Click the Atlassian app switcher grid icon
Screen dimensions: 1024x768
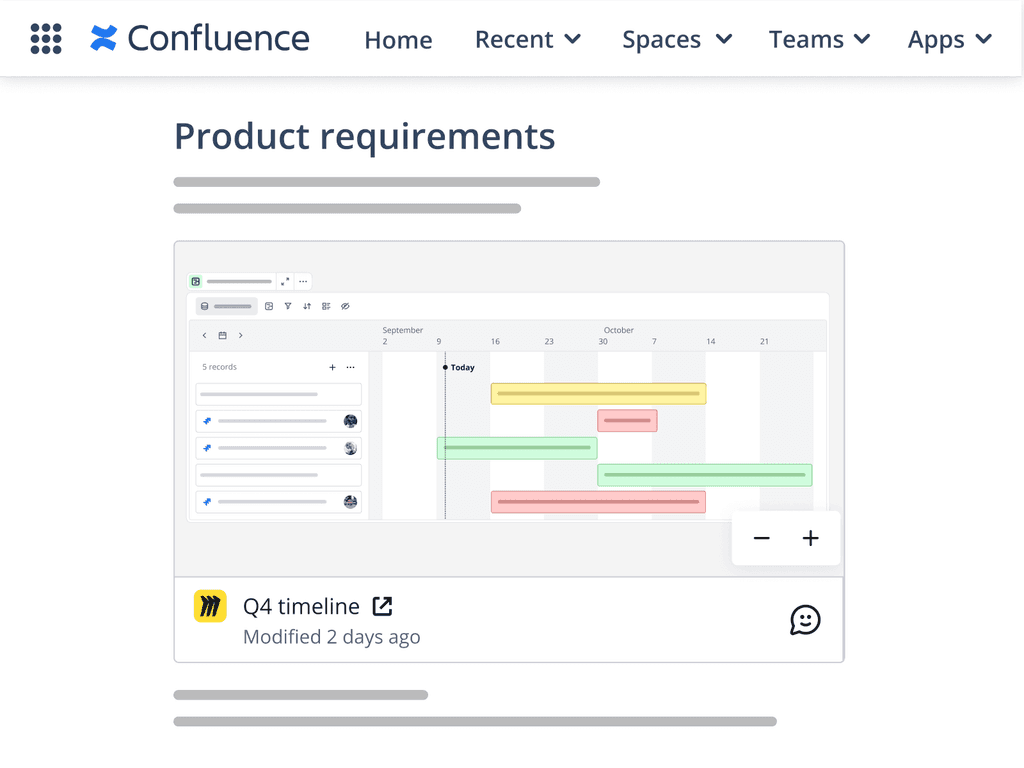tap(46, 39)
